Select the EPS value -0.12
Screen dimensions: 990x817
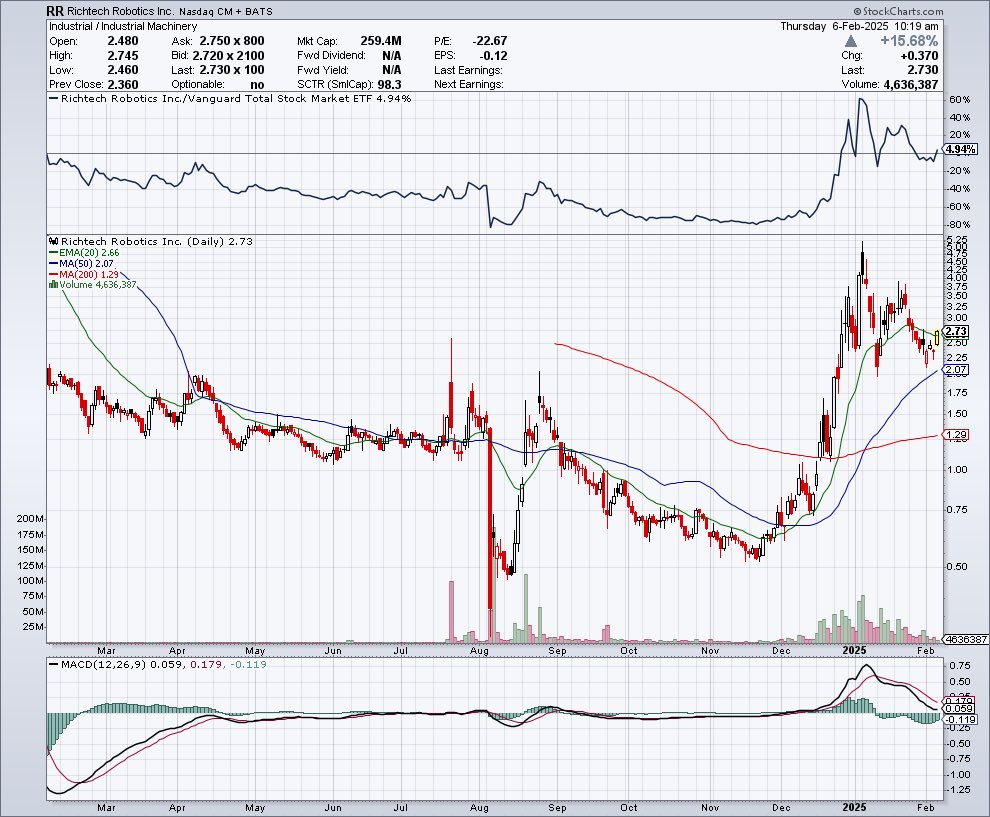click(x=494, y=56)
